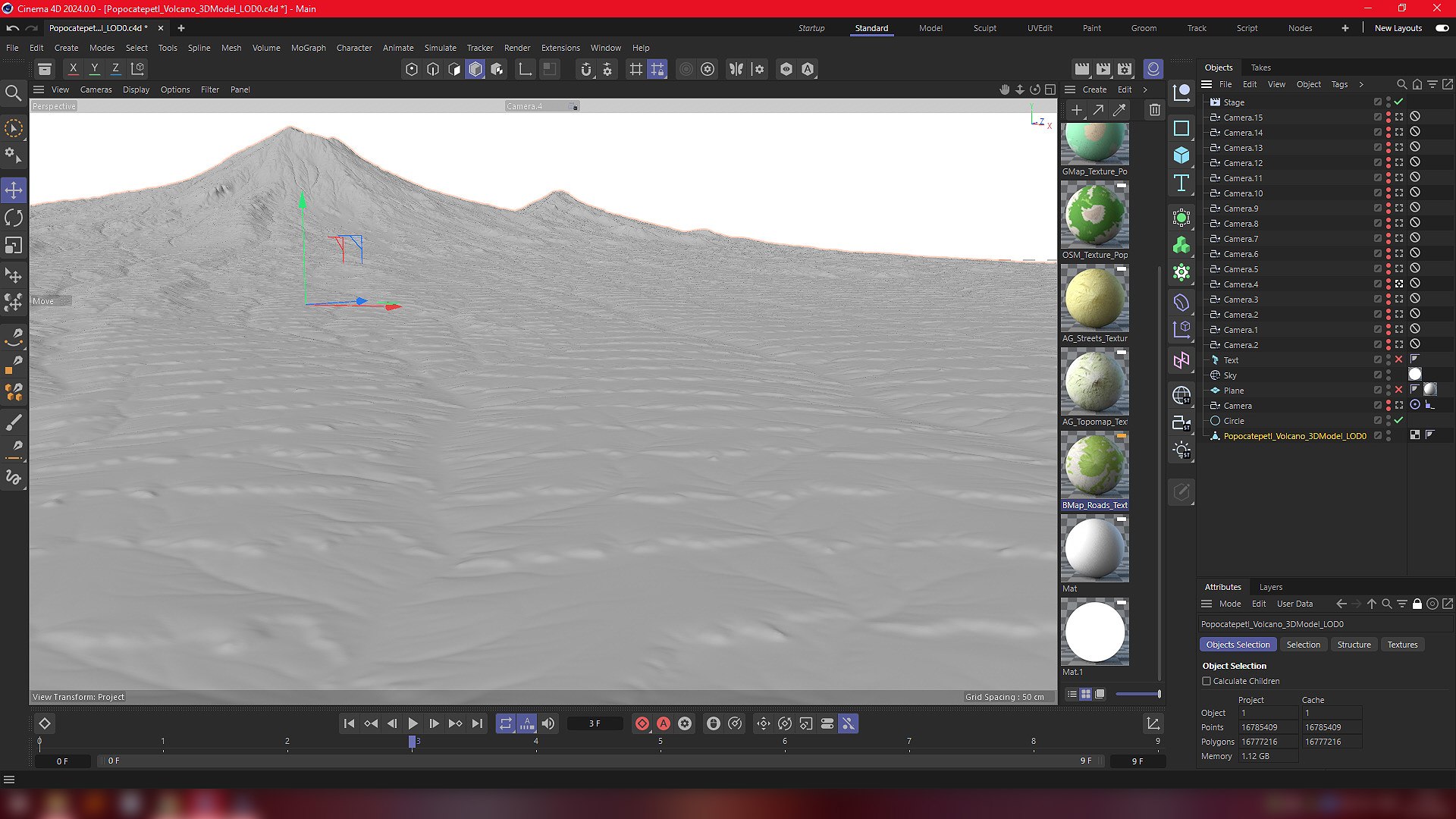
Task: Toggle autokeying button
Action: (x=664, y=723)
